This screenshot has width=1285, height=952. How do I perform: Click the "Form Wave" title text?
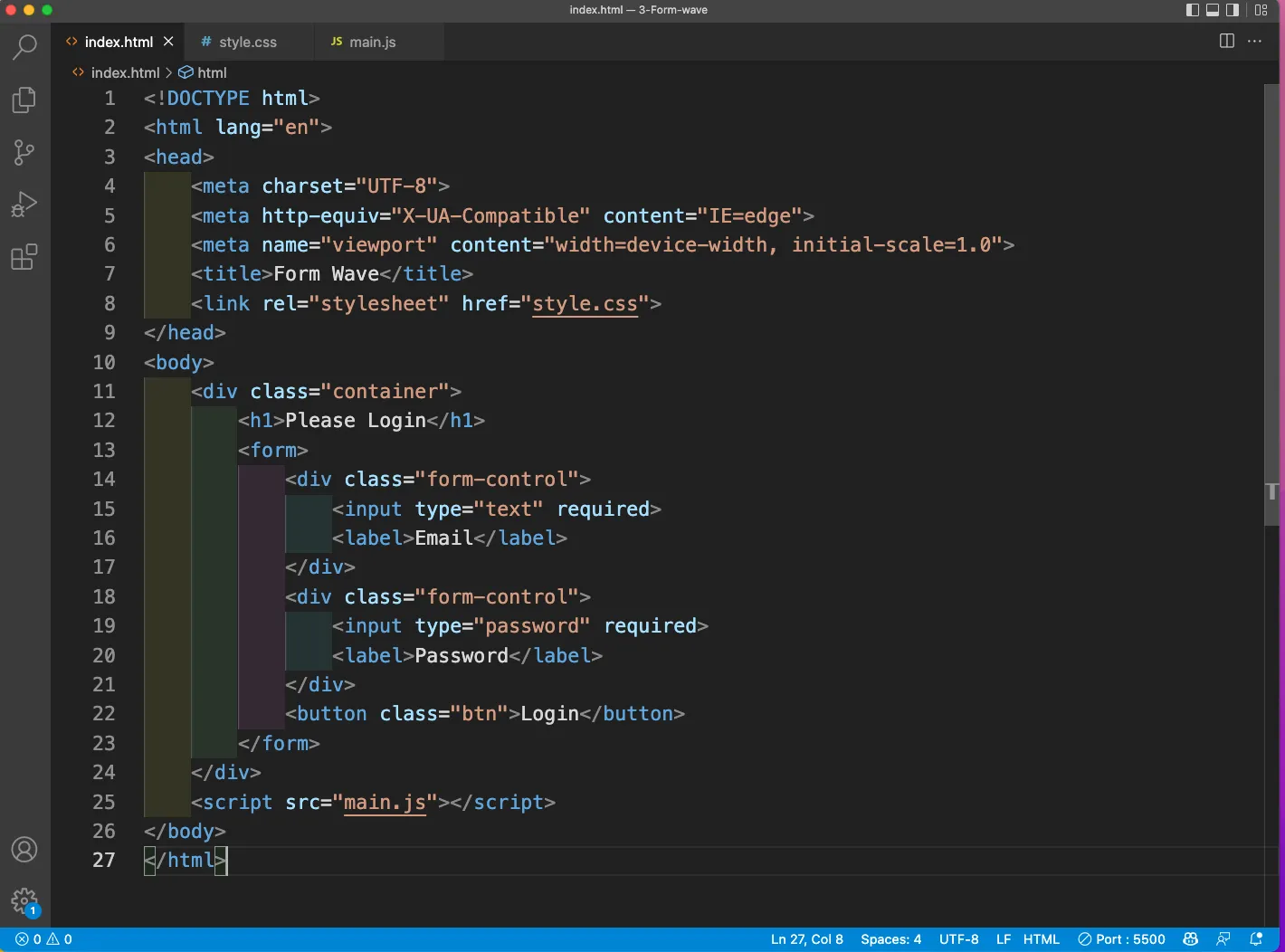coord(326,273)
